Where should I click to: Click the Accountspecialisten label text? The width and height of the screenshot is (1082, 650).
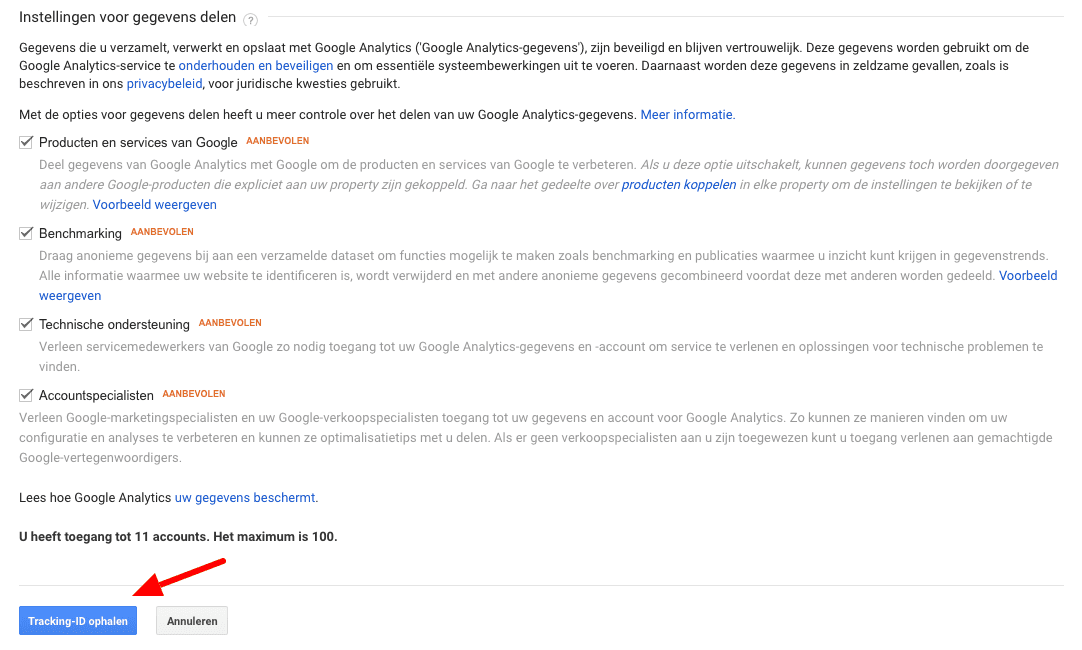click(97, 395)
